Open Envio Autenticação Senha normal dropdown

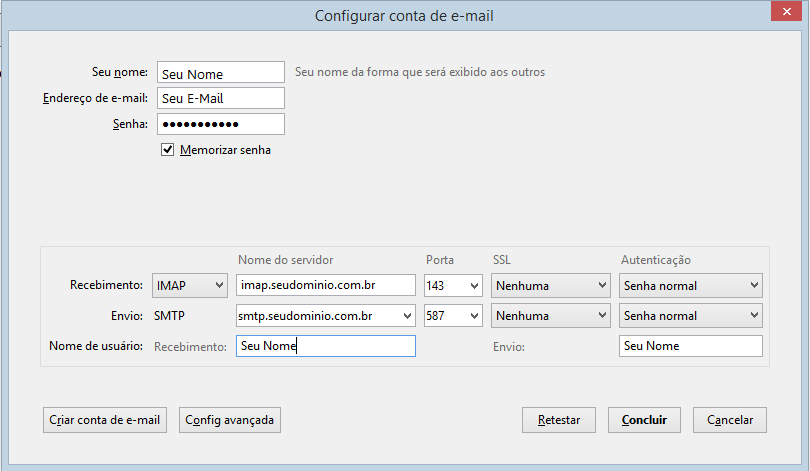690,316
